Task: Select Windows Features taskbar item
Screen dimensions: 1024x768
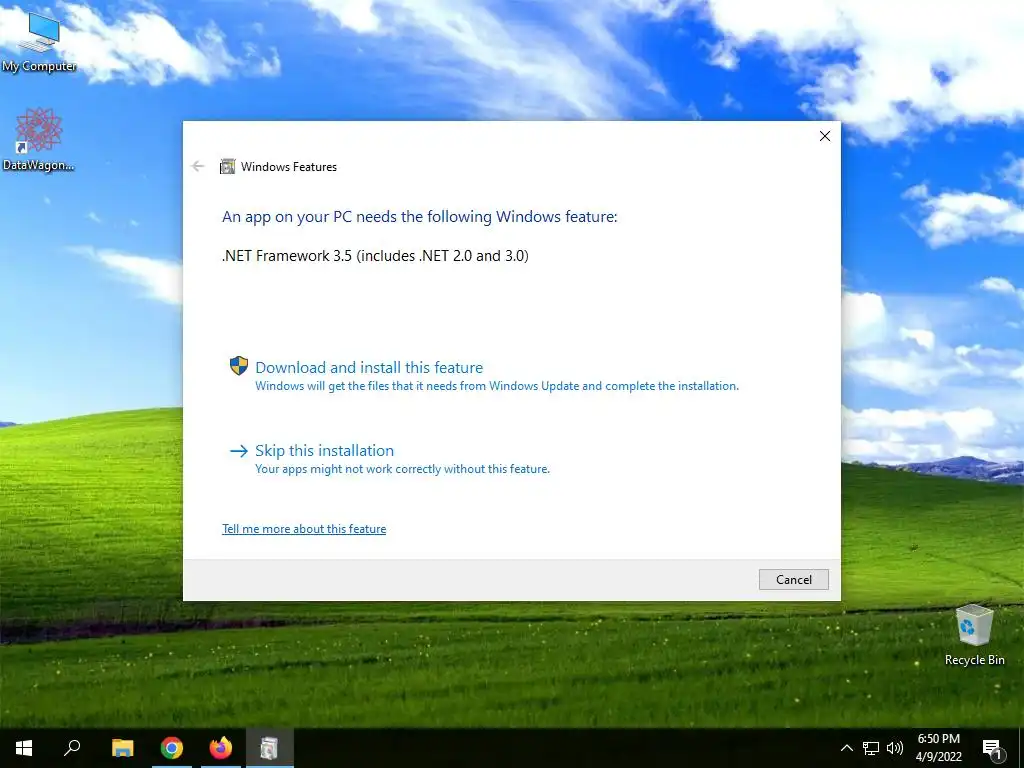Action: click(x=269, y=748)
